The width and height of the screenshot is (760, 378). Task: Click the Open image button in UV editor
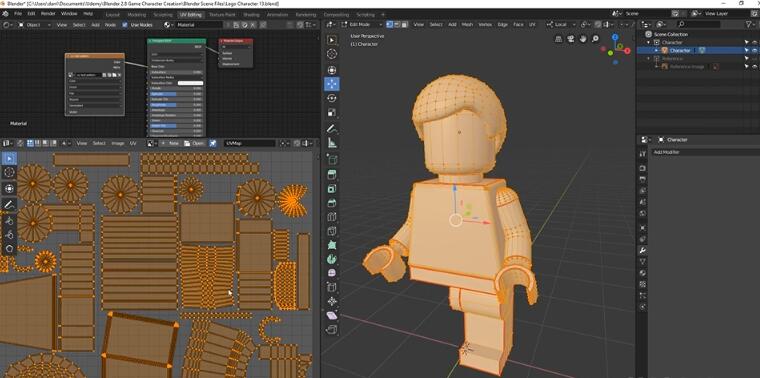click(x=195, y=143)
